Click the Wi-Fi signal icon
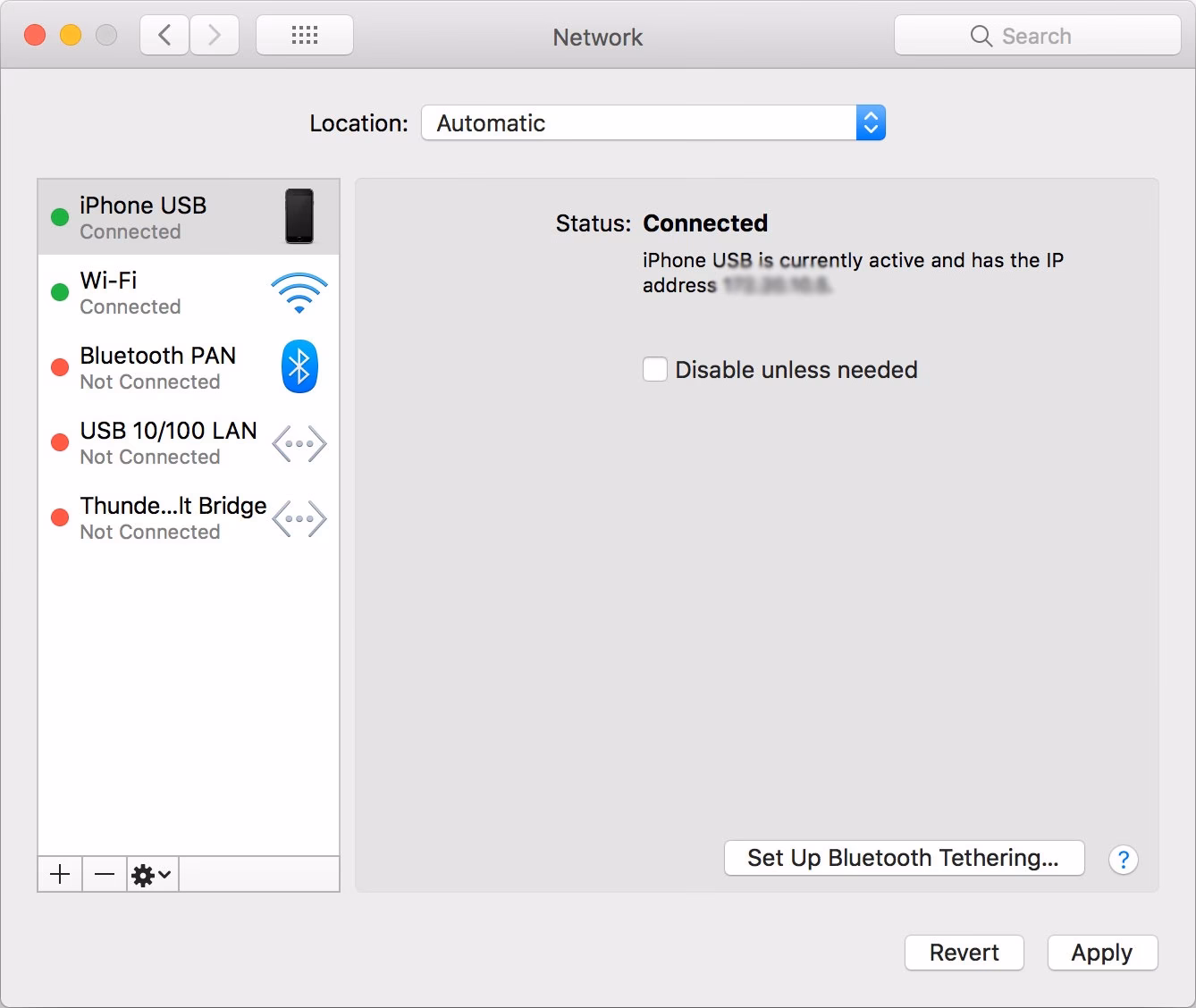1196x1008 pixels. (299, 291)
